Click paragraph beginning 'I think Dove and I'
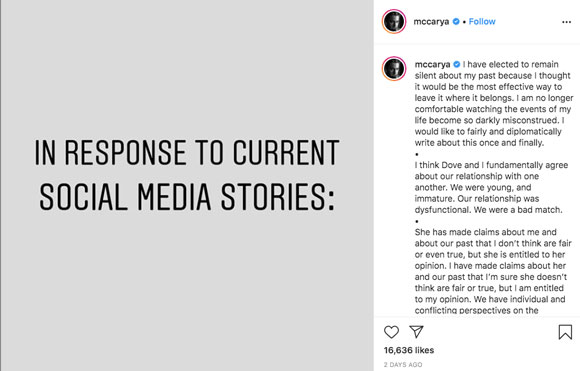The width and height of the screenshot is (580, 371). coord(491,187)
